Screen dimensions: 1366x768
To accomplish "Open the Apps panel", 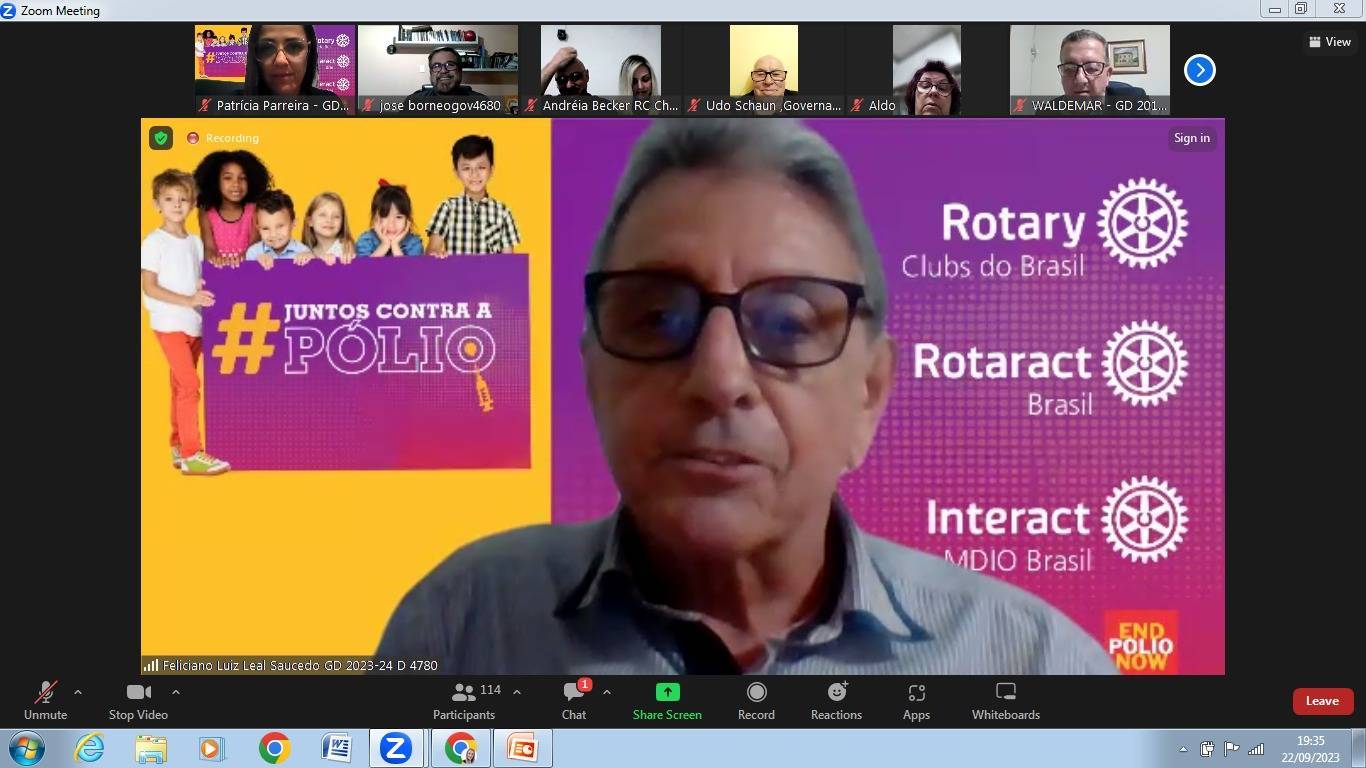I will 916,700.
